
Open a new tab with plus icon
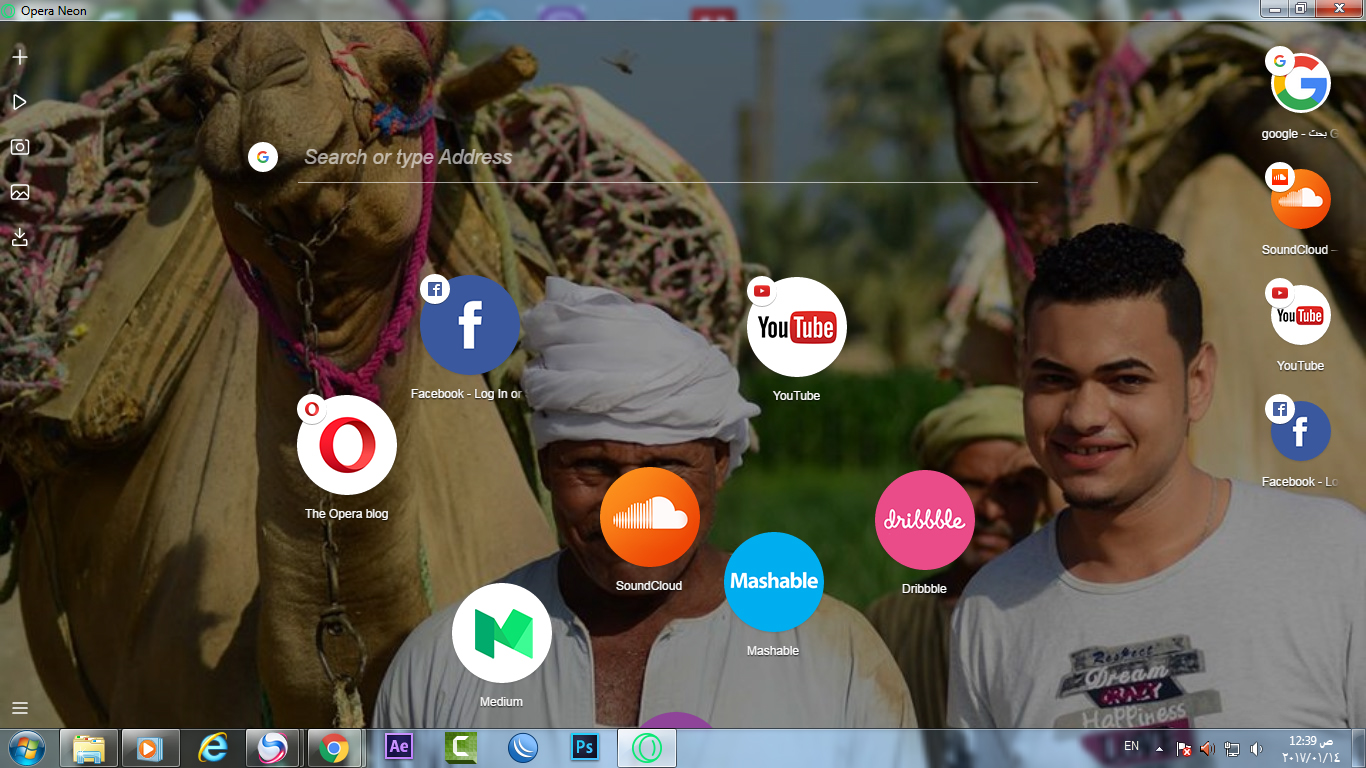pos(19,56)
